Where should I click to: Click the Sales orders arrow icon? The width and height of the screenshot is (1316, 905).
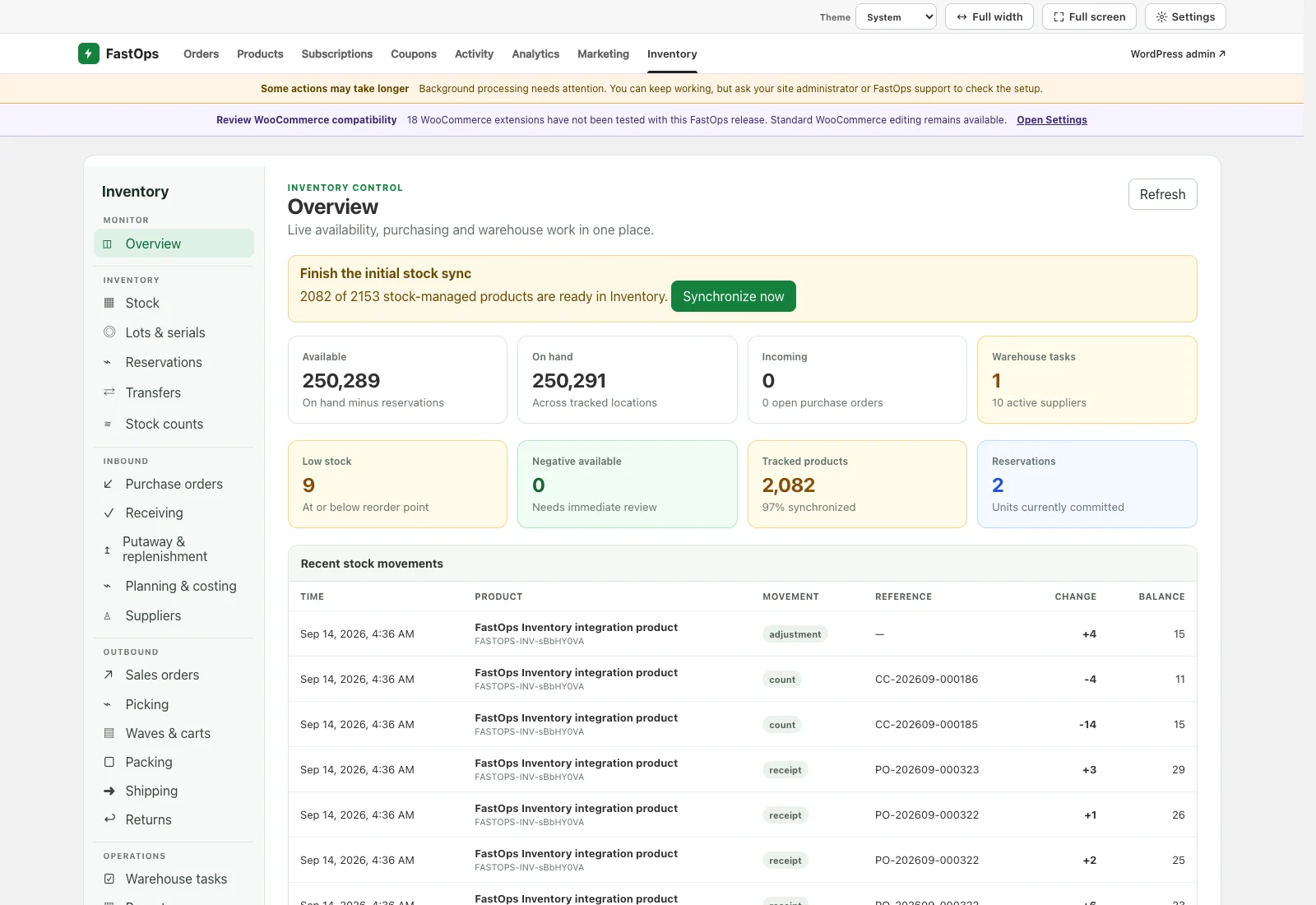(108, 675)
